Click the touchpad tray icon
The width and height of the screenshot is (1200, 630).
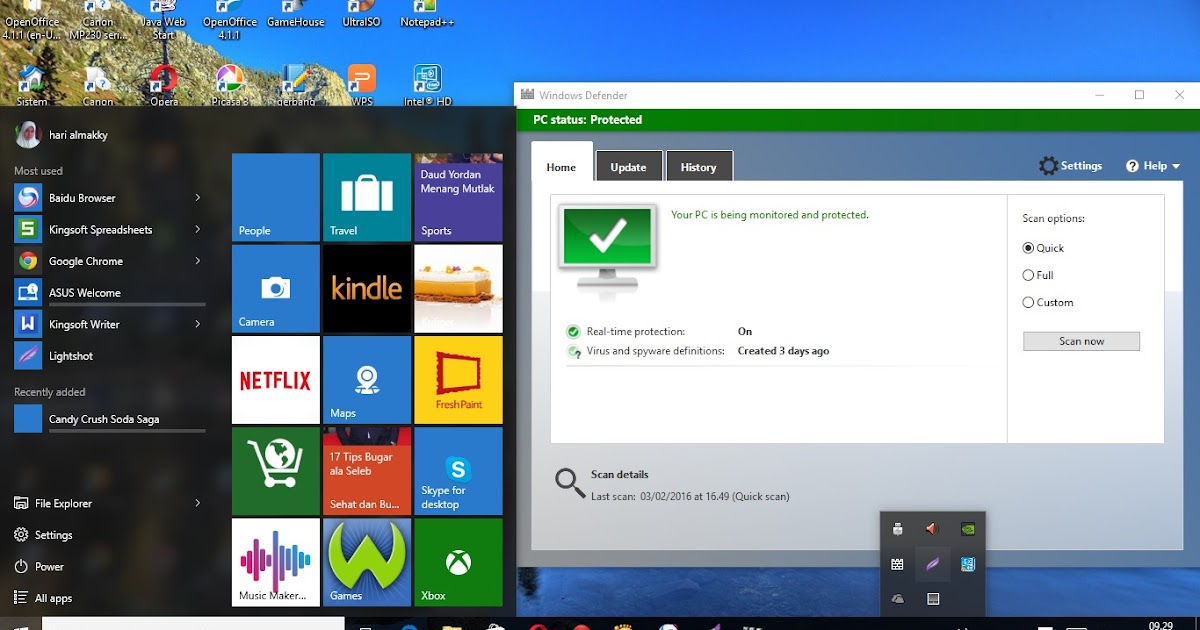pos(932,599)
